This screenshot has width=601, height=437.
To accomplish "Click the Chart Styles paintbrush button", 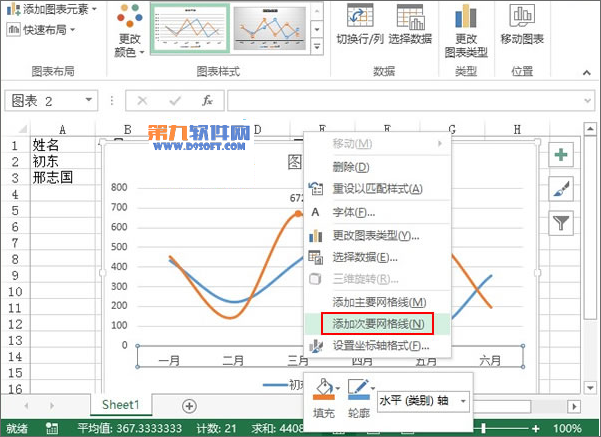I will tap(561, 189).
